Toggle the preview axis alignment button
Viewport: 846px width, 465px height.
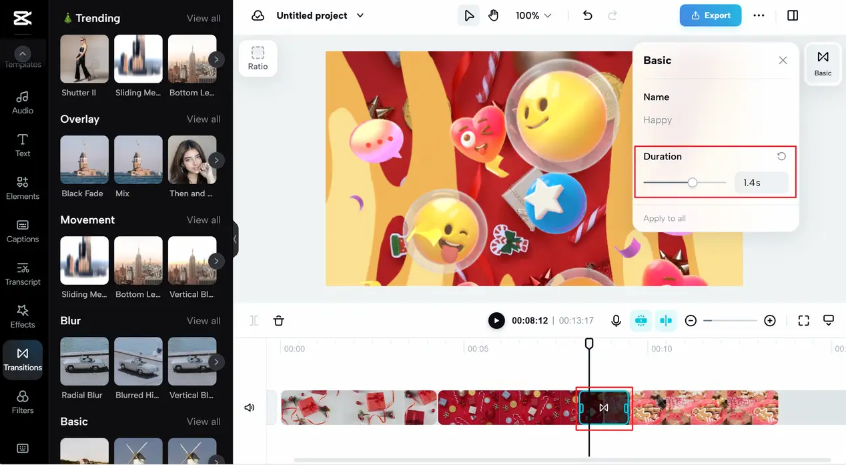(666, 320)
